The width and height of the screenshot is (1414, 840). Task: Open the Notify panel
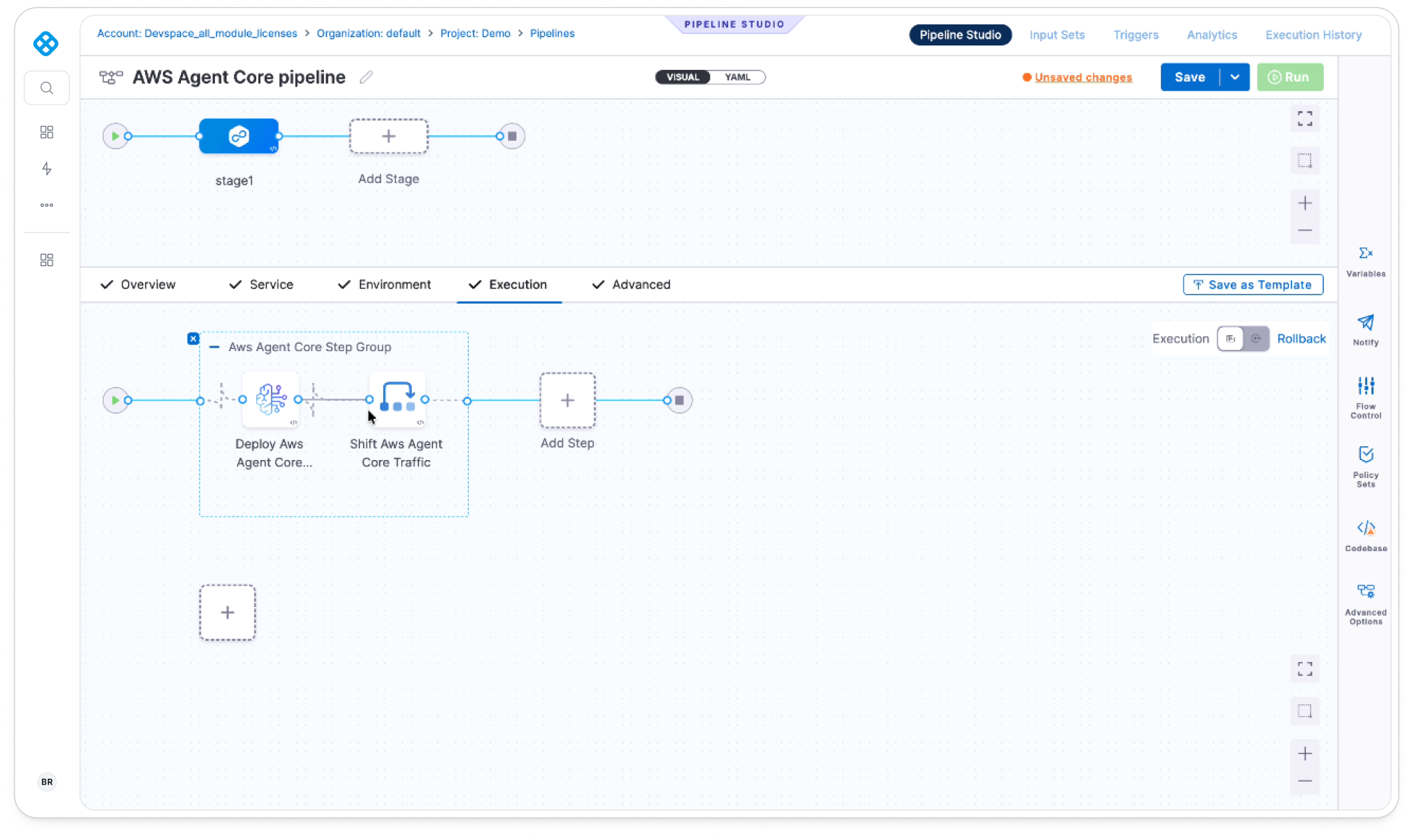1366,330
